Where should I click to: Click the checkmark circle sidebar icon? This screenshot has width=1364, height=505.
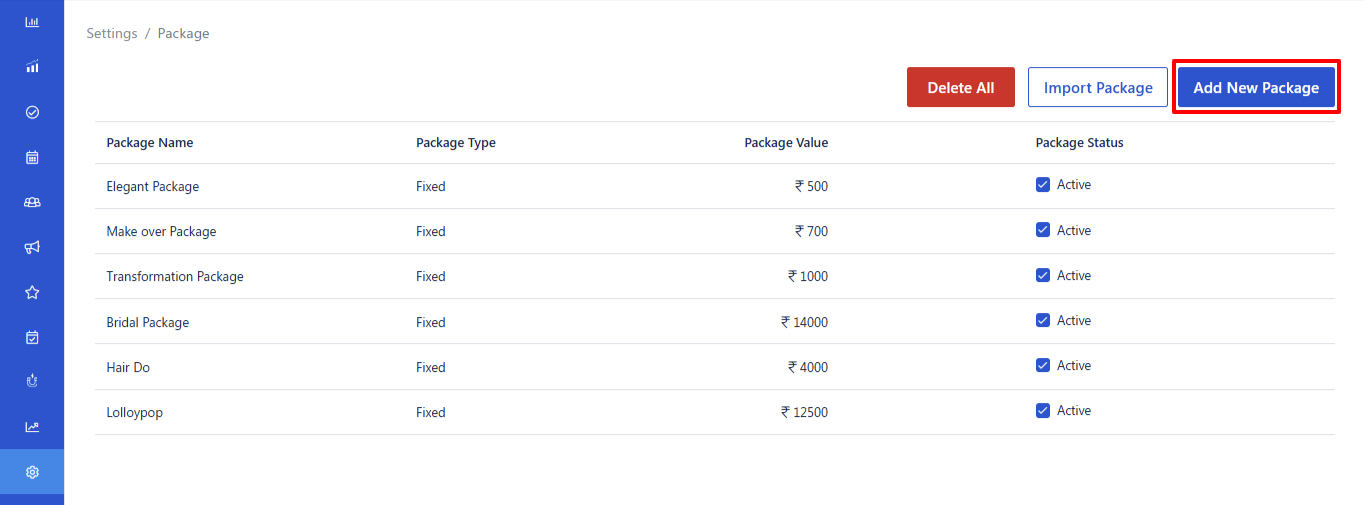pos(32,112)
